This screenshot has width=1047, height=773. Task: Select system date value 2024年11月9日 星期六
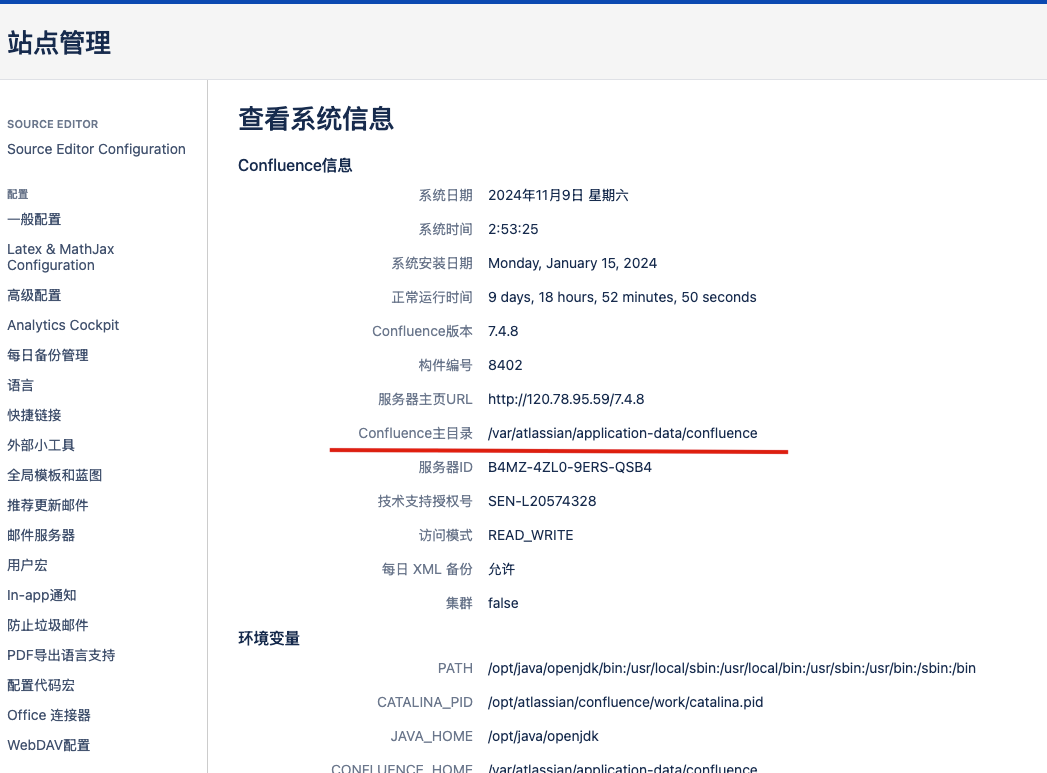(558, 196)
